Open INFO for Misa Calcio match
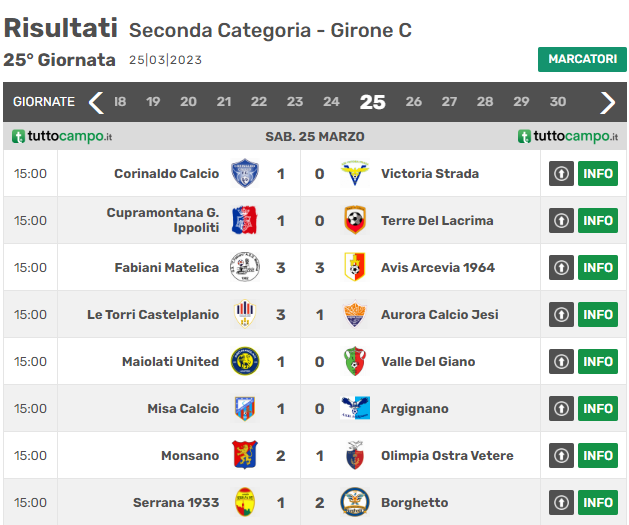Viewport: 629px width, 525px height. 598,408
